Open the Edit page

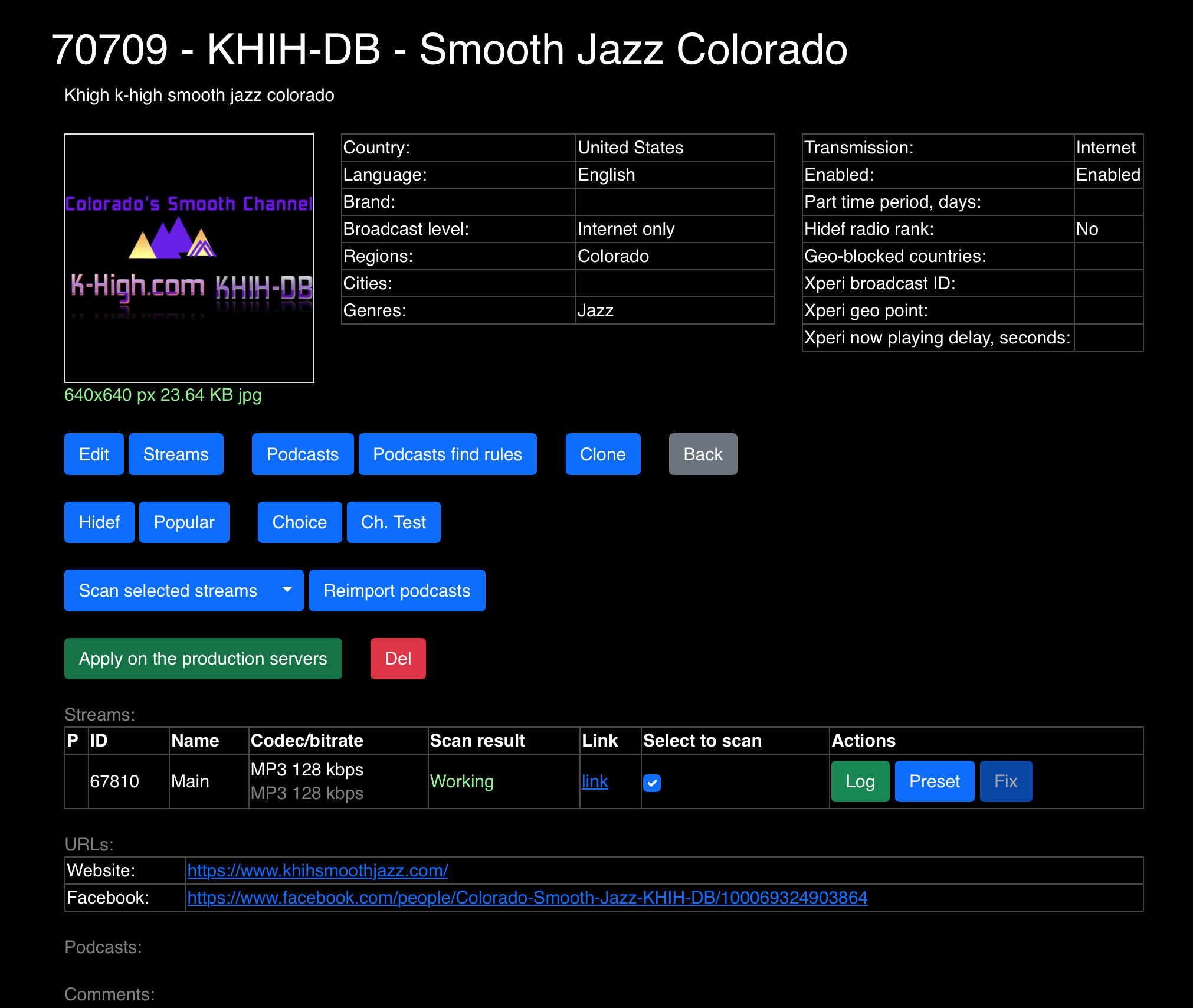(x=94, y=454)
